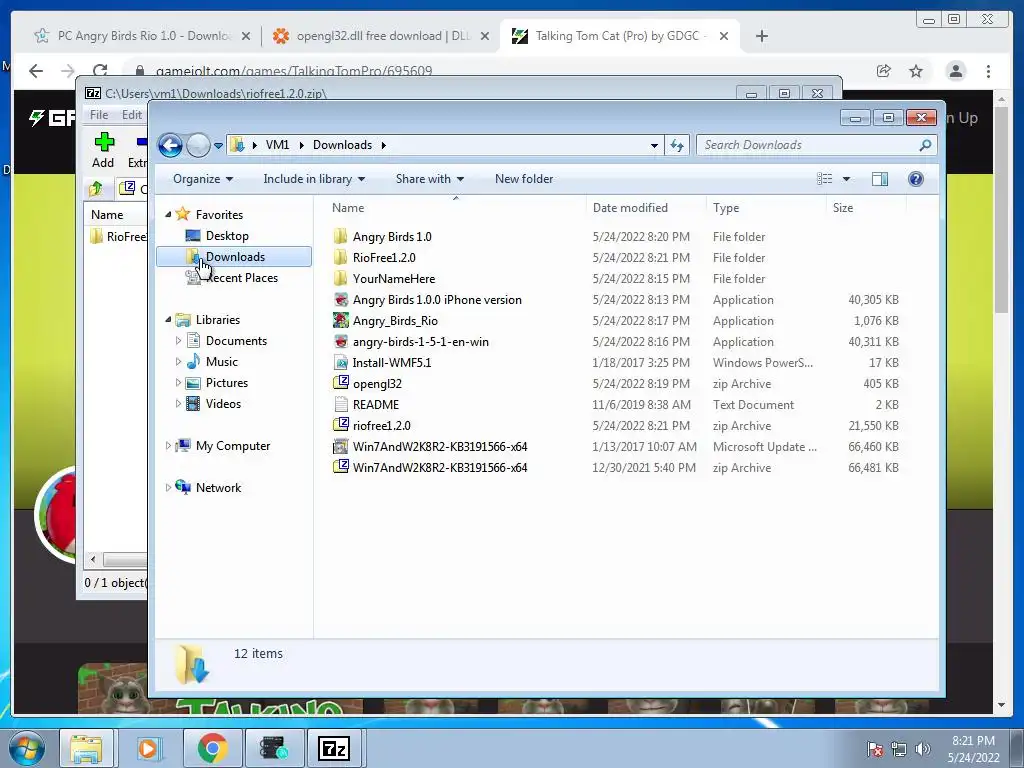The width and height of the screenshot is (1024, 768).
Task: Open the 7-Zip File menu
Action: 99,115
